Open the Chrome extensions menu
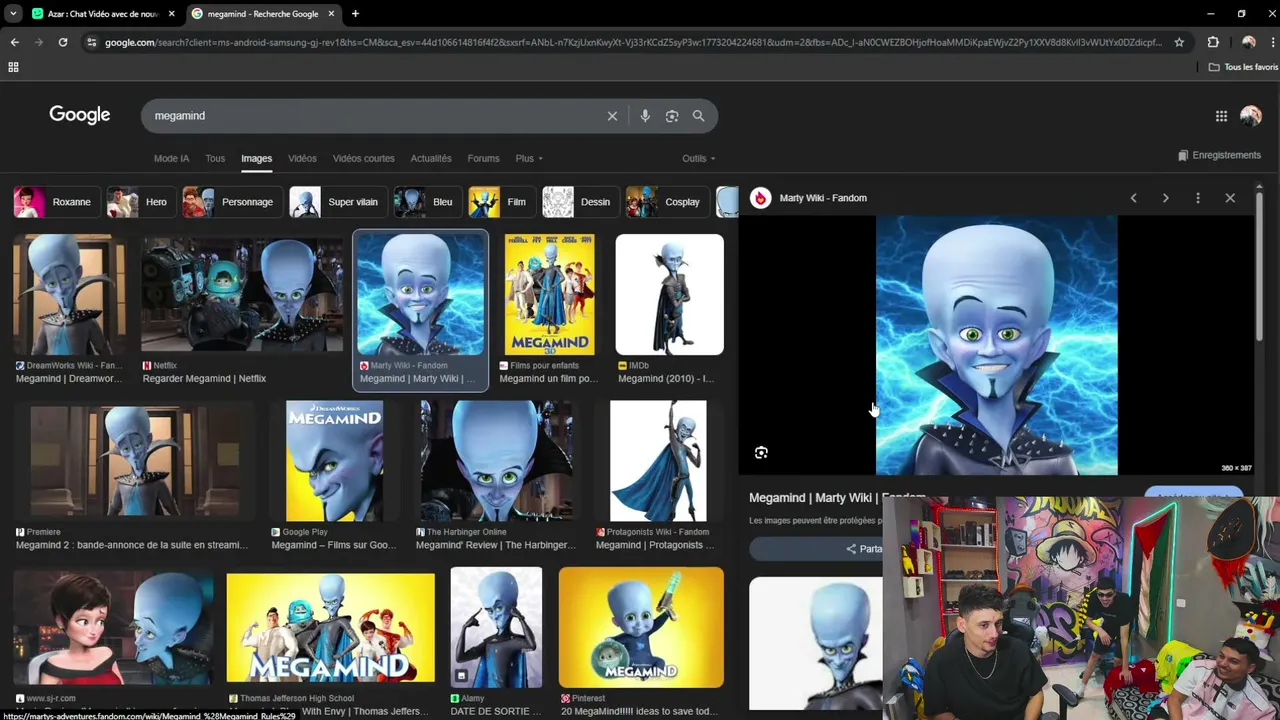Image resolution: width=1280 pixels, height=720 pixels. [x=1213, y=42]
